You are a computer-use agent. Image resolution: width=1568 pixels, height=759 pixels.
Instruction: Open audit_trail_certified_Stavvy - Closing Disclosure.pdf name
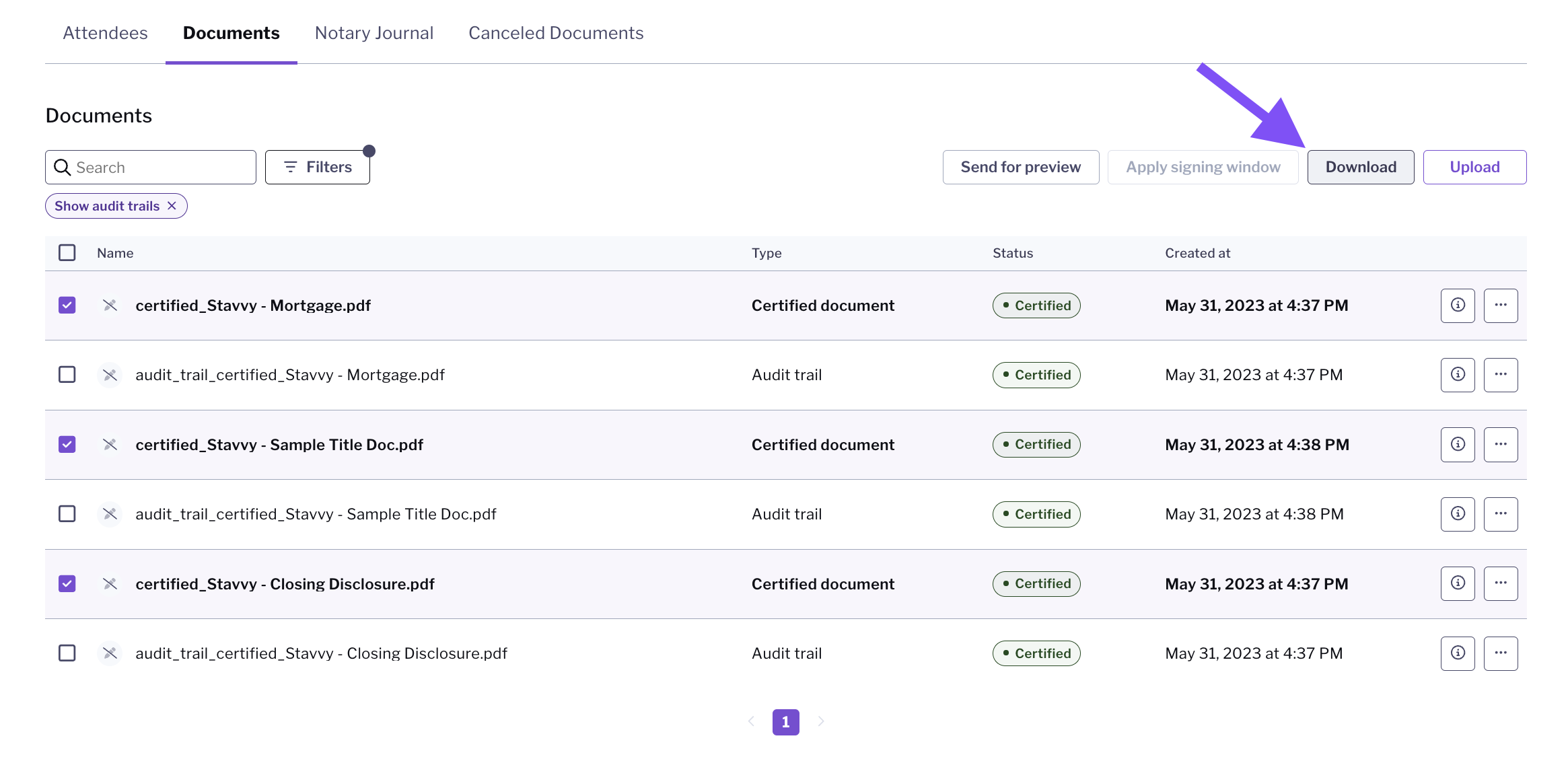coord(321,653)
